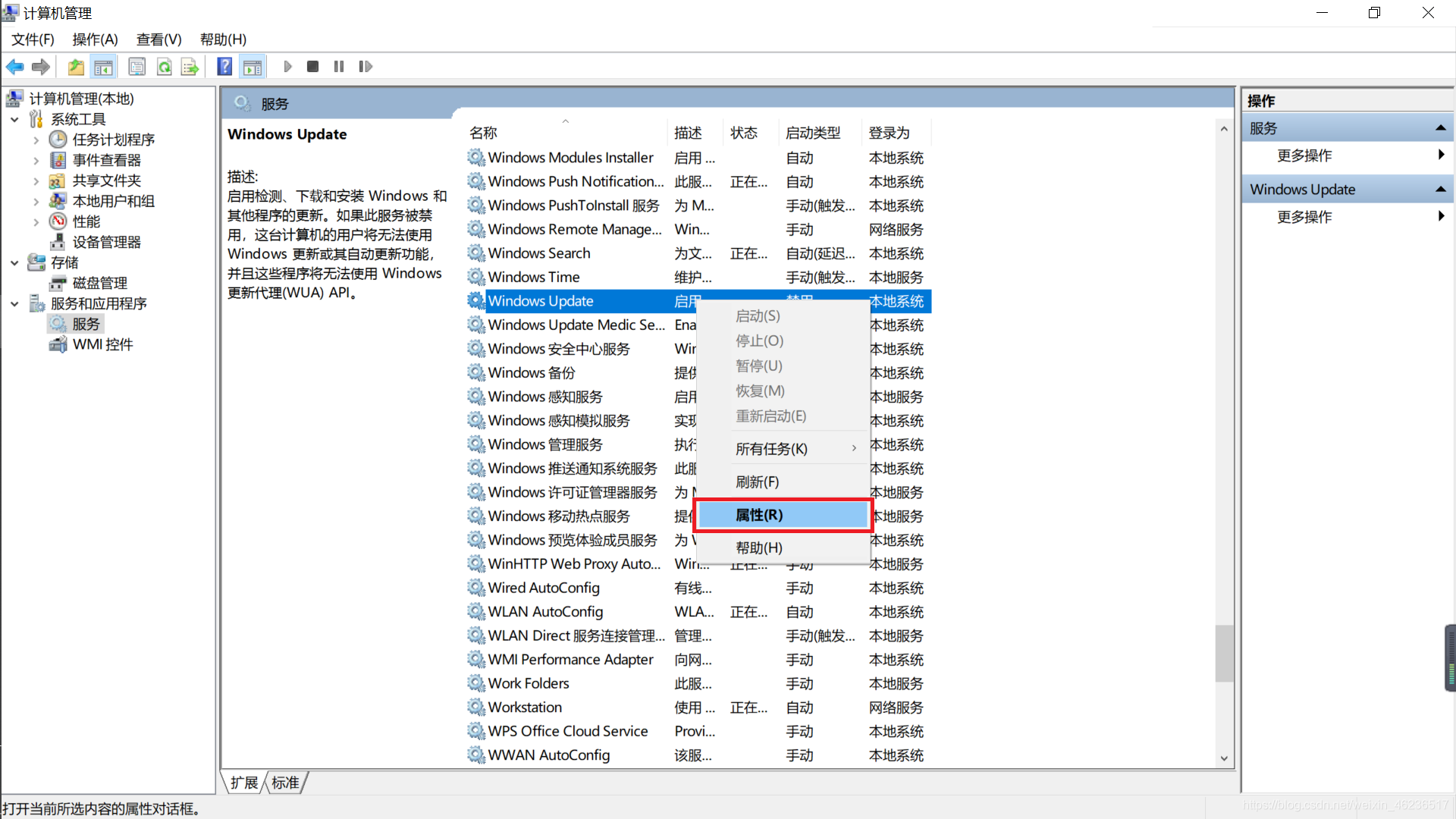This screenshot has height=819, width=1456.
Task: Collapse the 服务和应用程序 tree node
Action: (x=14, y=303)
